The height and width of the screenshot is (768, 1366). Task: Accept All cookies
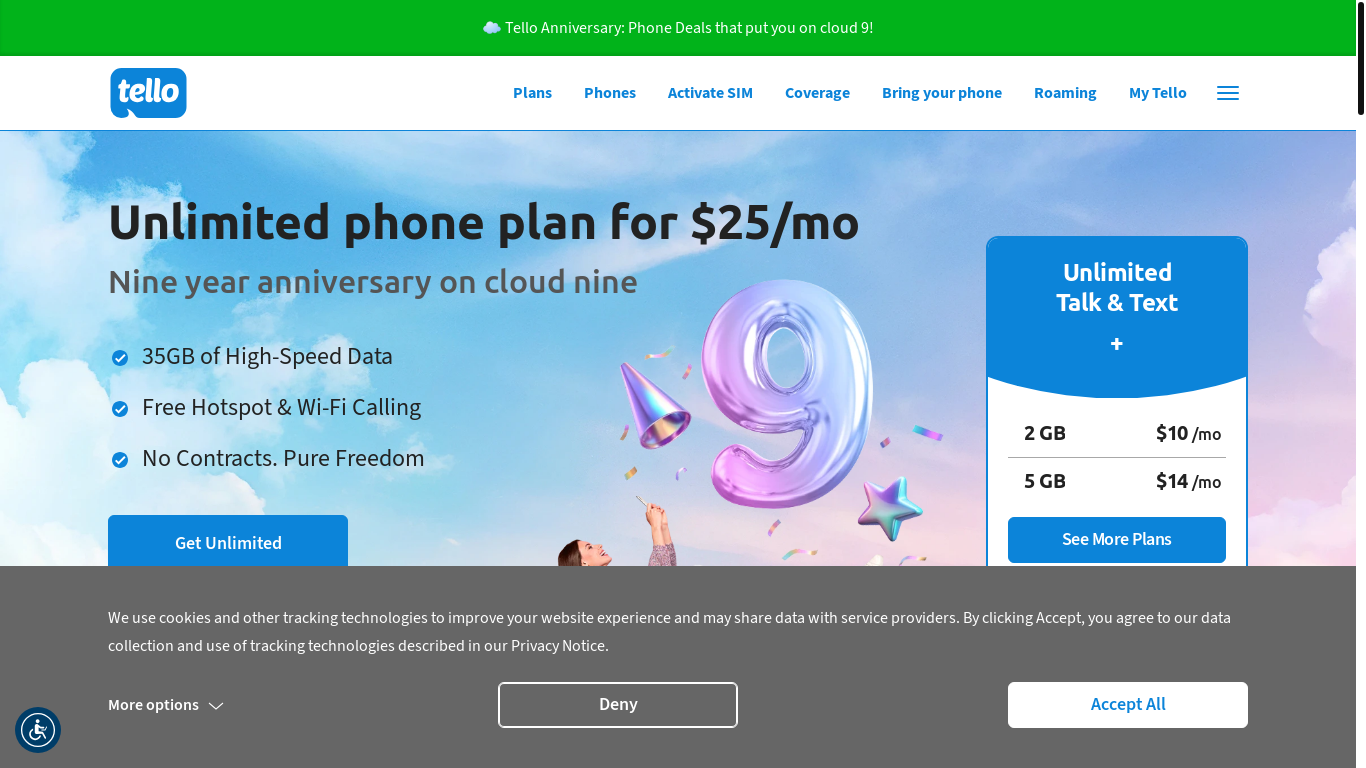tap(1128, 705)
